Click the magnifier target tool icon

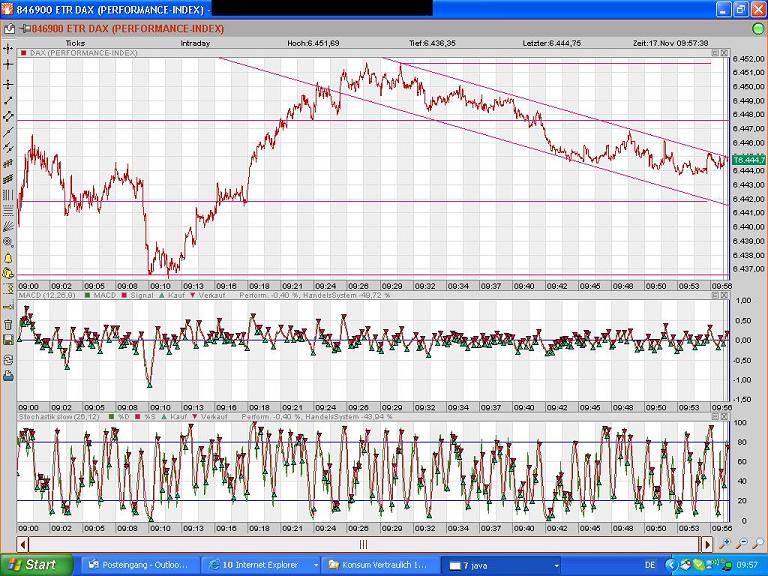[x=8, y=242]
